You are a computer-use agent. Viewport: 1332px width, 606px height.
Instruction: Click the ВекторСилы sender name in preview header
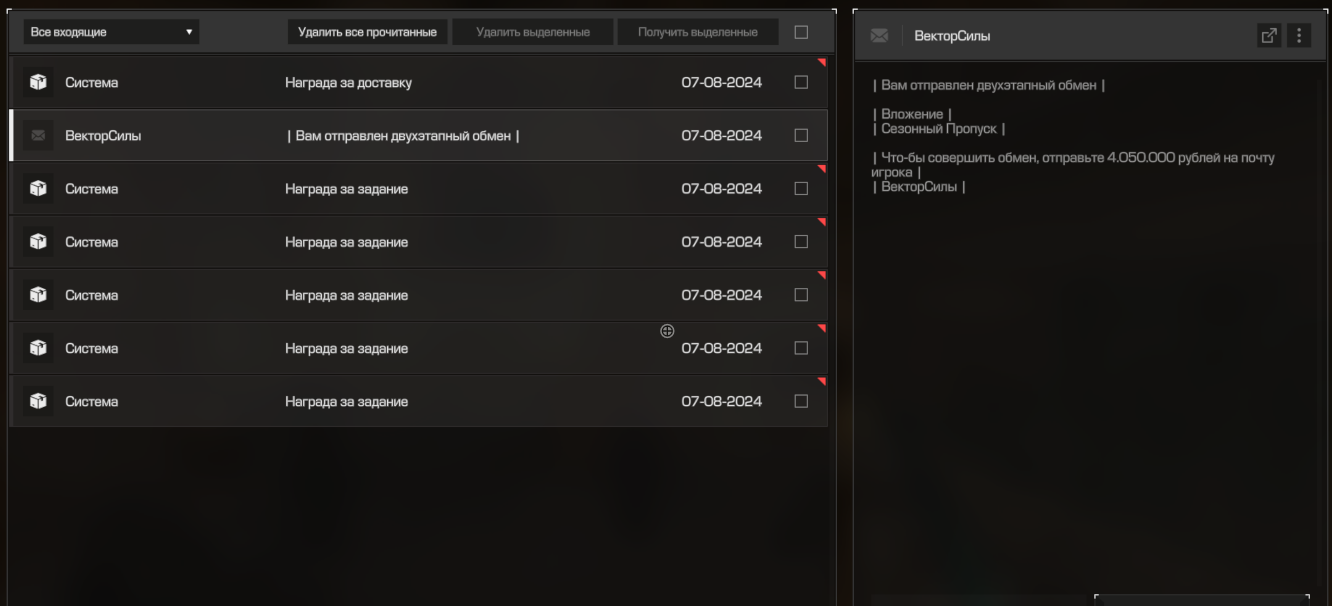tap(952, 36)
